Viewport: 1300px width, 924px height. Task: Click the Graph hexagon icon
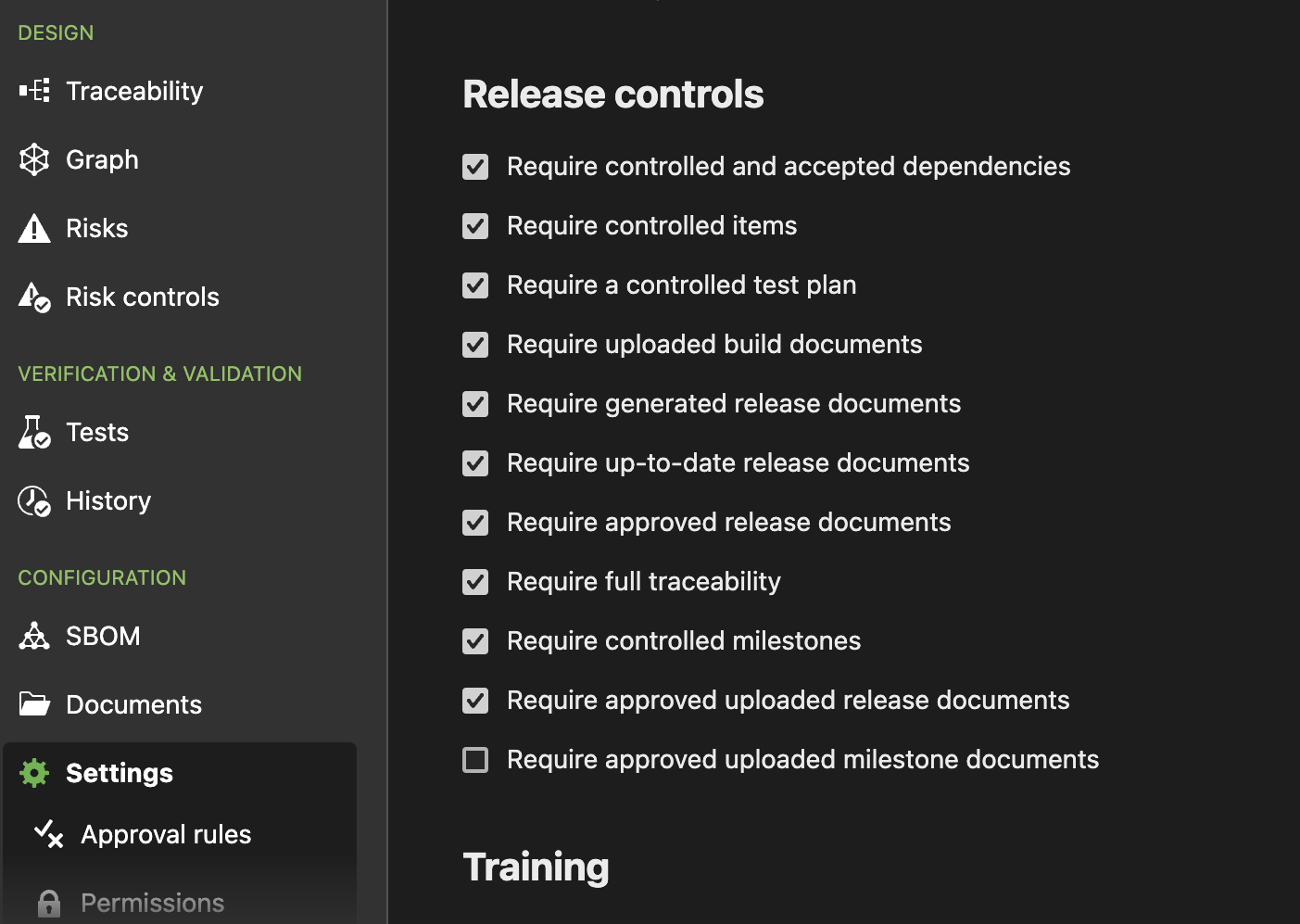click(34, 159)
